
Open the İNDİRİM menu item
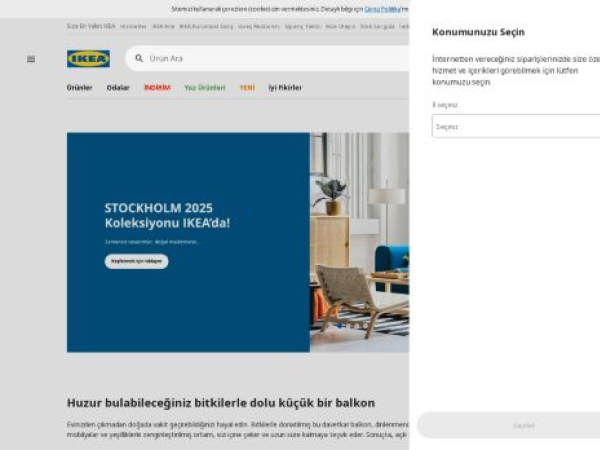(157, 88)
